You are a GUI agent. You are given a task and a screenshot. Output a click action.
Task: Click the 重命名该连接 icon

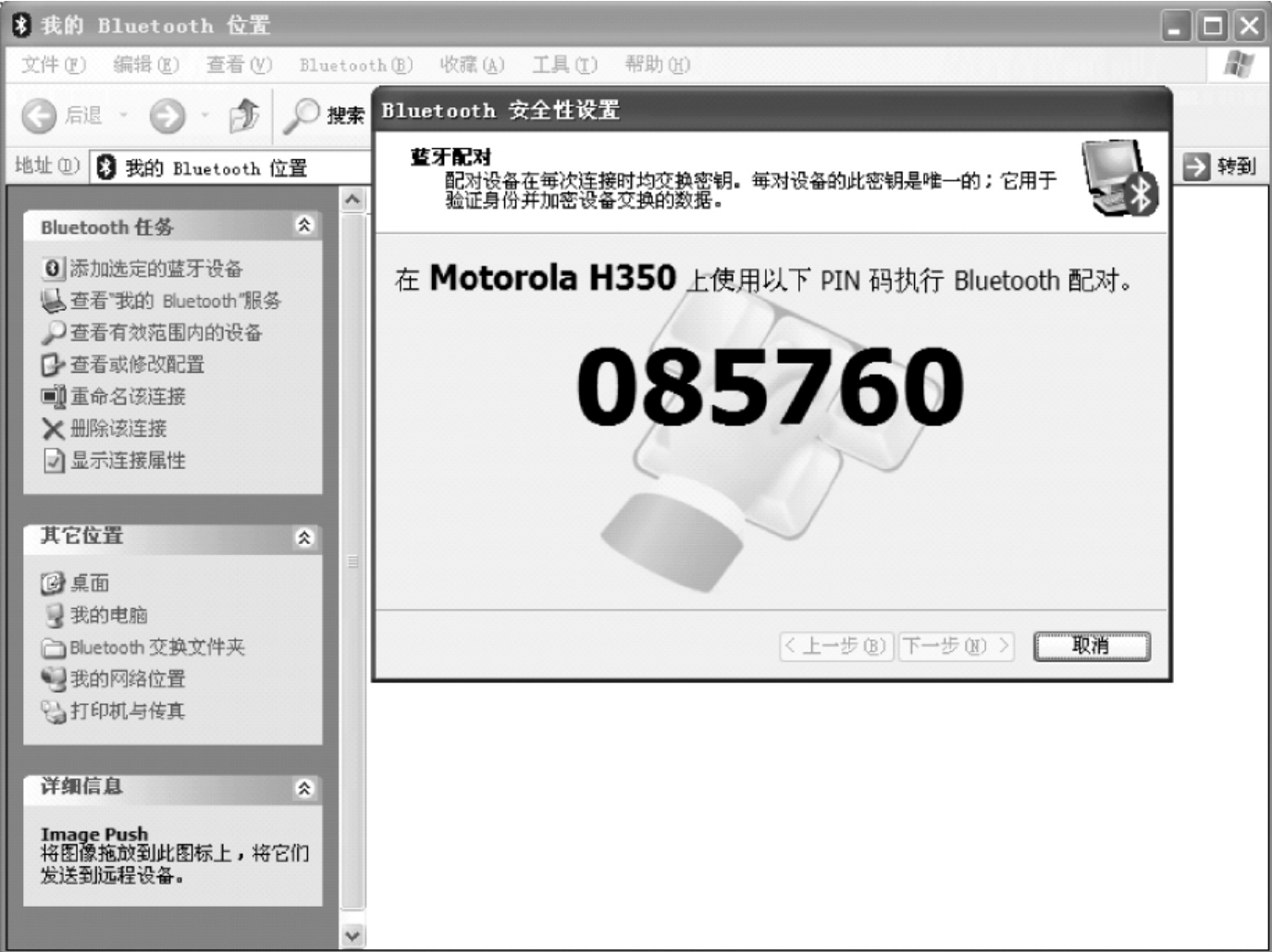coord(54,396)
